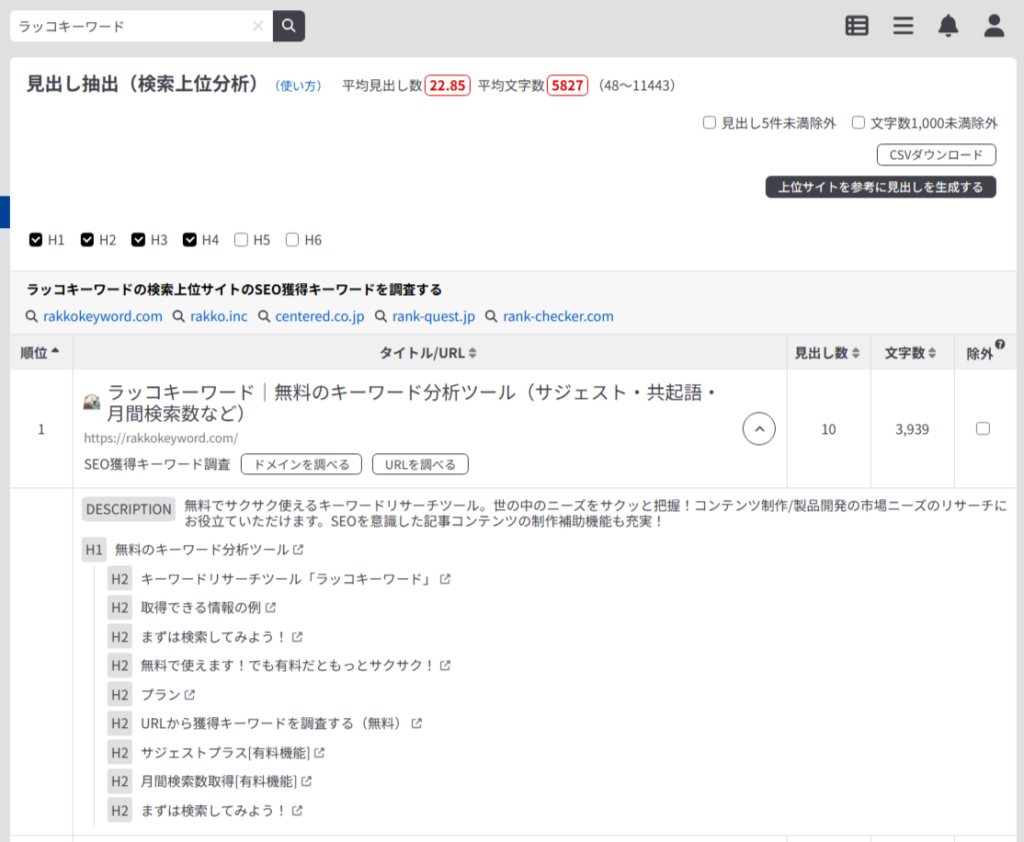Check 文字数1,000未満除外 checkbox
This screenshot has height=842, width=1024.
[858, 123]
